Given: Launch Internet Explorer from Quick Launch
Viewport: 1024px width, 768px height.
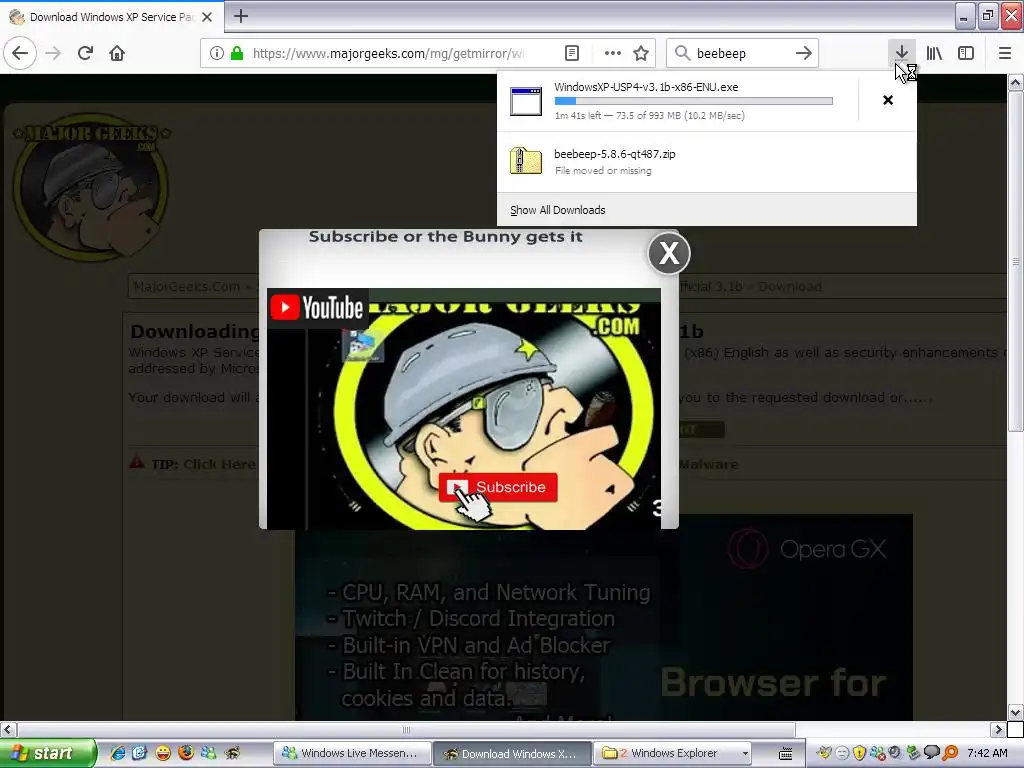Looking at the screenshot, I should click(x=118, y=753).
